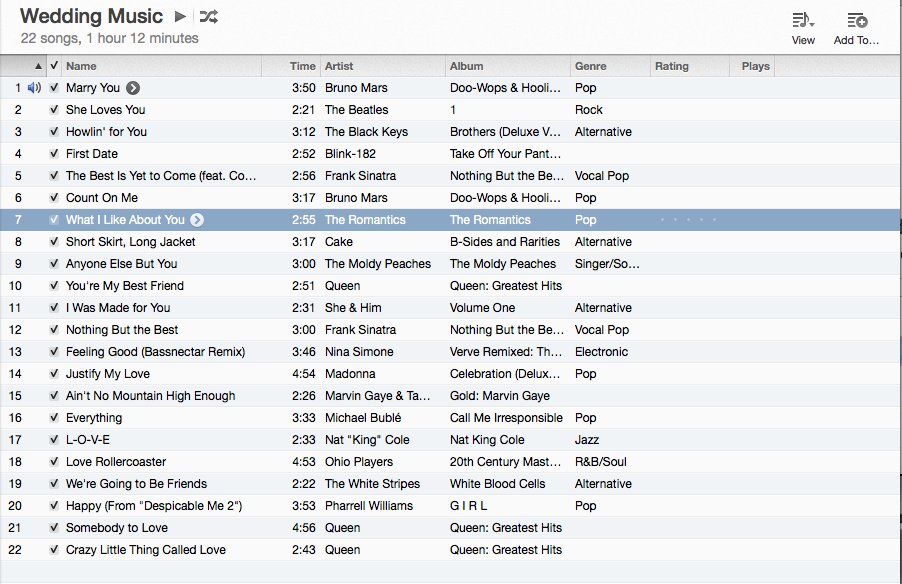Select The Best Is Yet to Come
The image size is (902, 584).
[161, 176]
